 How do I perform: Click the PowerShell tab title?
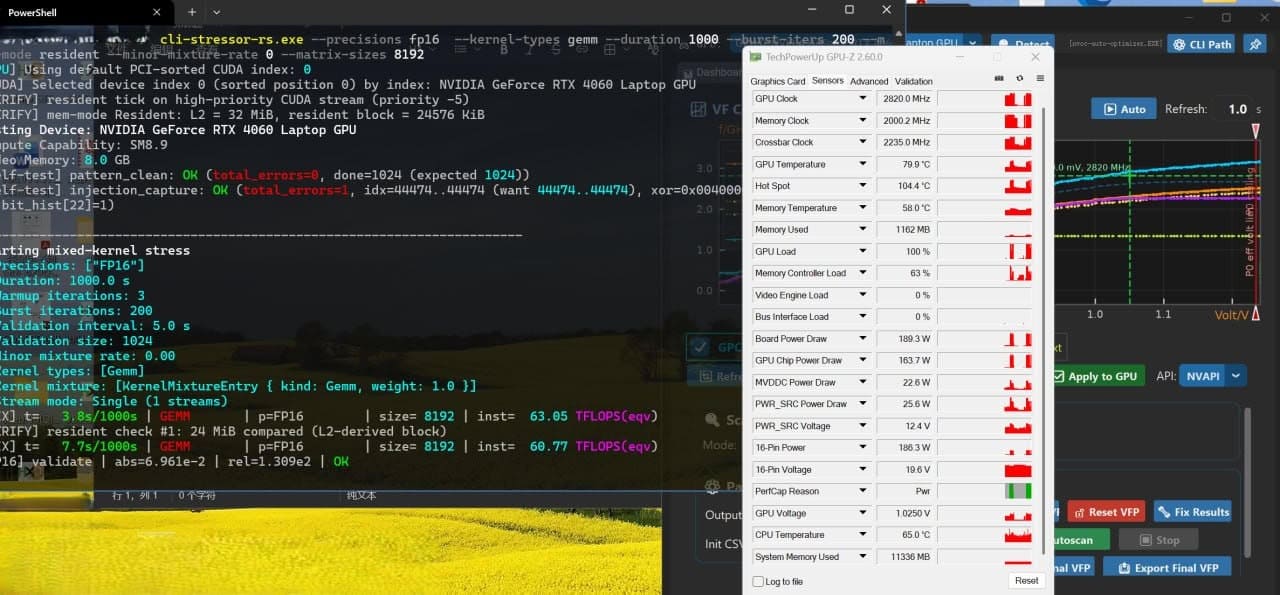pos(30,15)
